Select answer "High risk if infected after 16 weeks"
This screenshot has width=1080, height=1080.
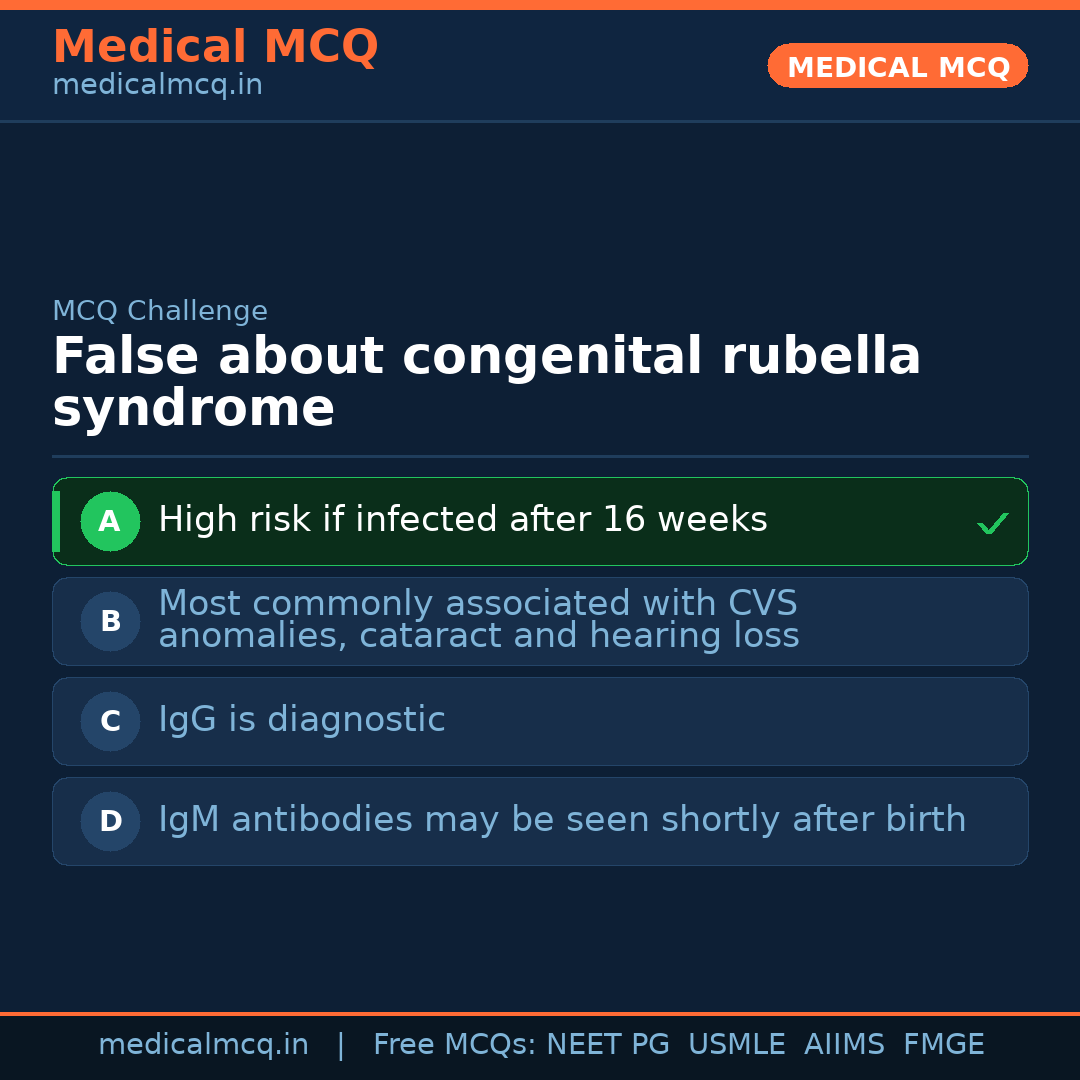point(463,520)
